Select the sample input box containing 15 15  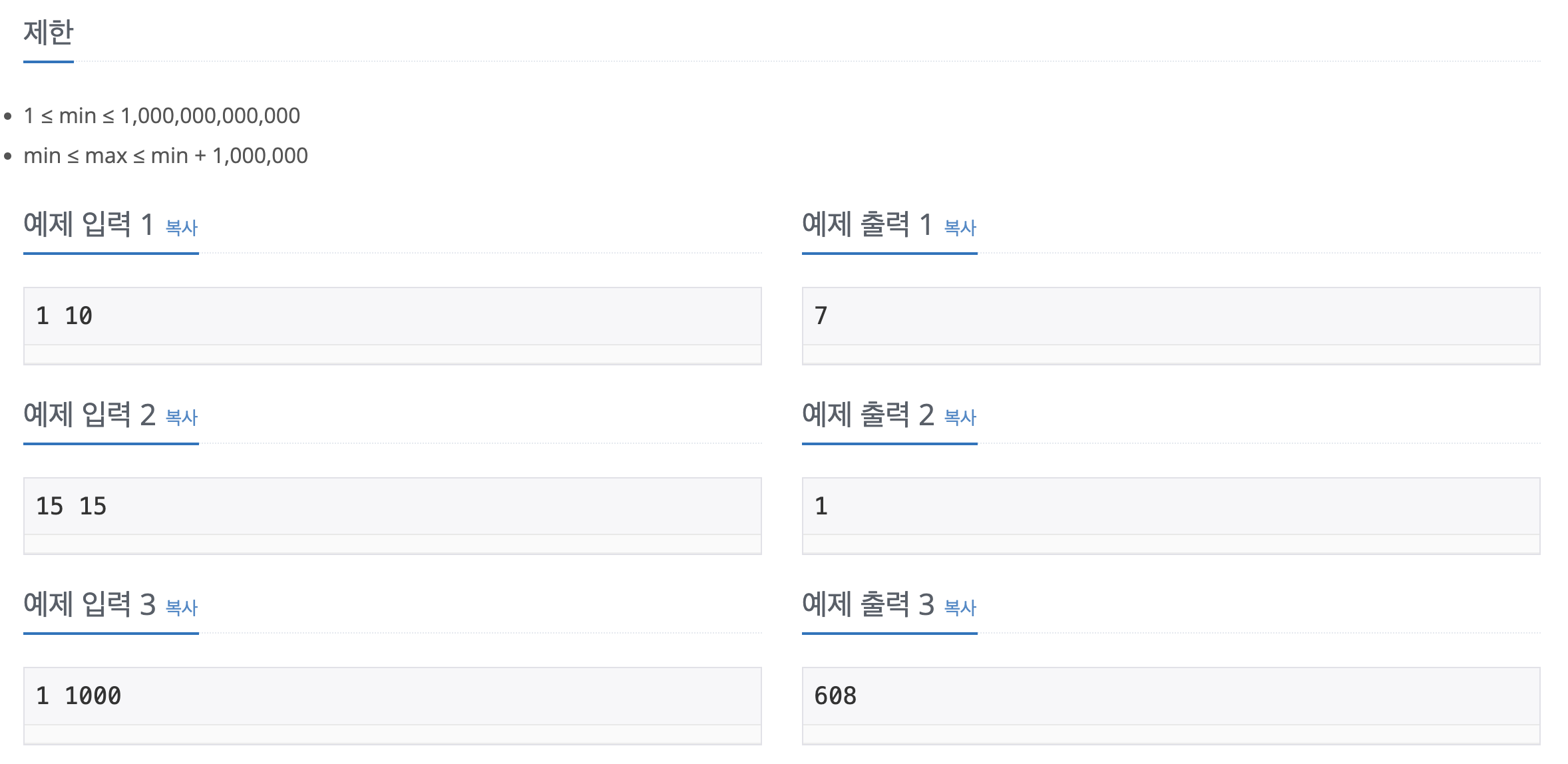tap(393, 516)
